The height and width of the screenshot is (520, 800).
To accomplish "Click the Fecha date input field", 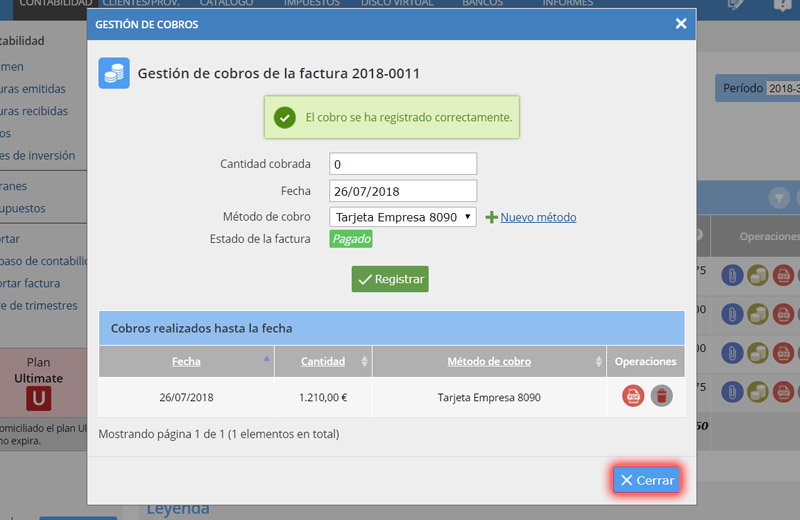I will pos(403,191).
